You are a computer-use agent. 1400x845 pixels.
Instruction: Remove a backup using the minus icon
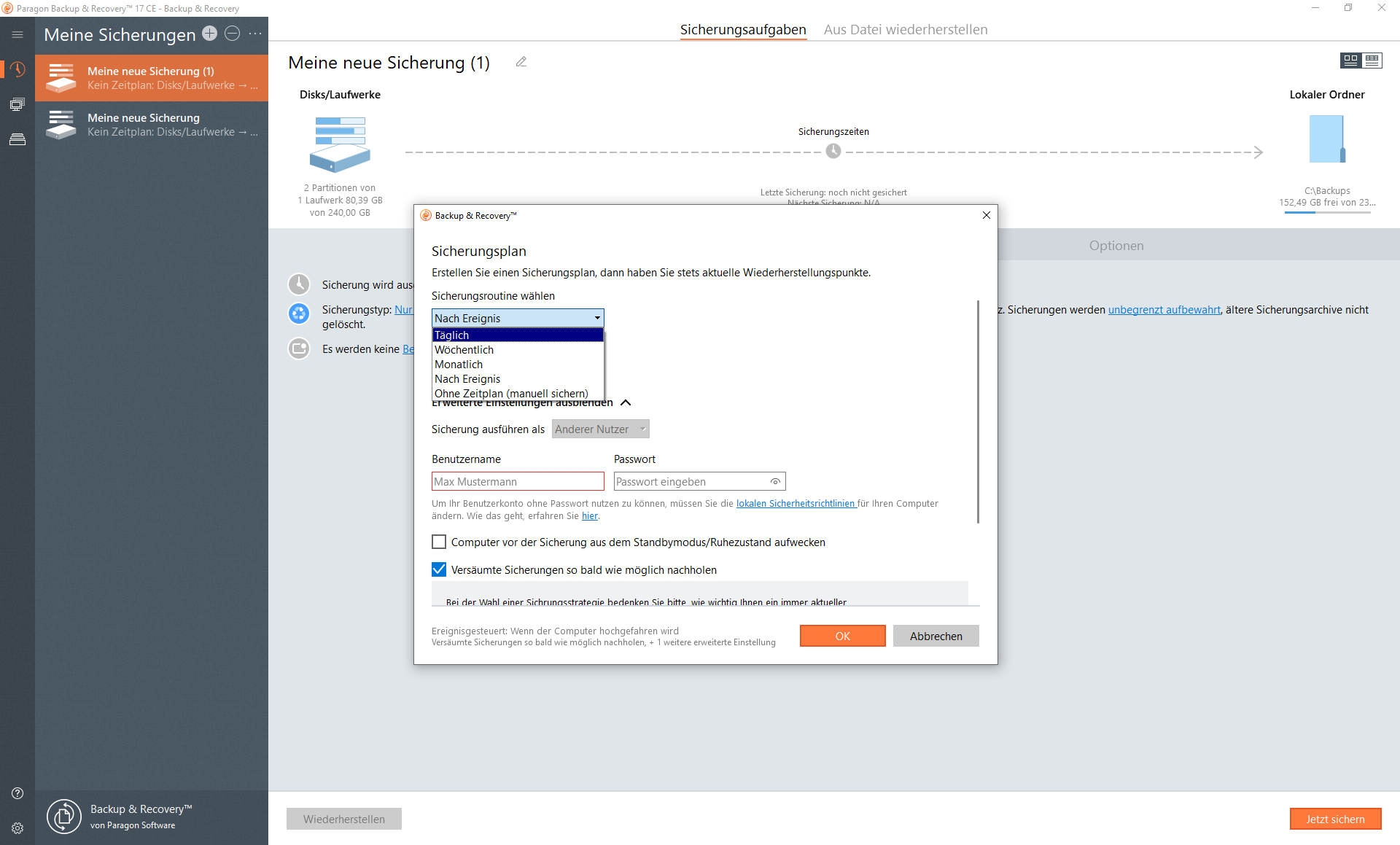233,34
